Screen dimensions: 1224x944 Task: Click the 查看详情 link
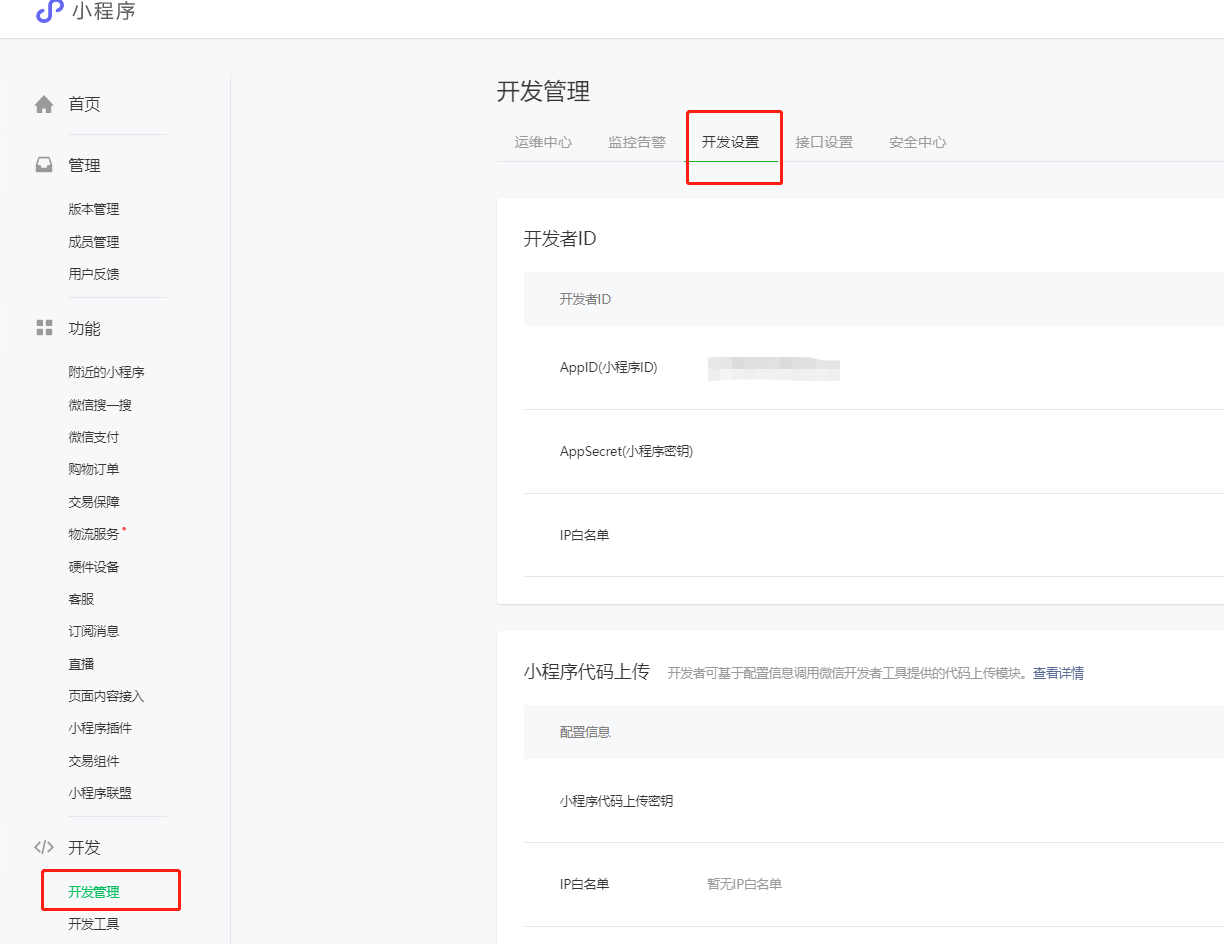coord(1058,673)
